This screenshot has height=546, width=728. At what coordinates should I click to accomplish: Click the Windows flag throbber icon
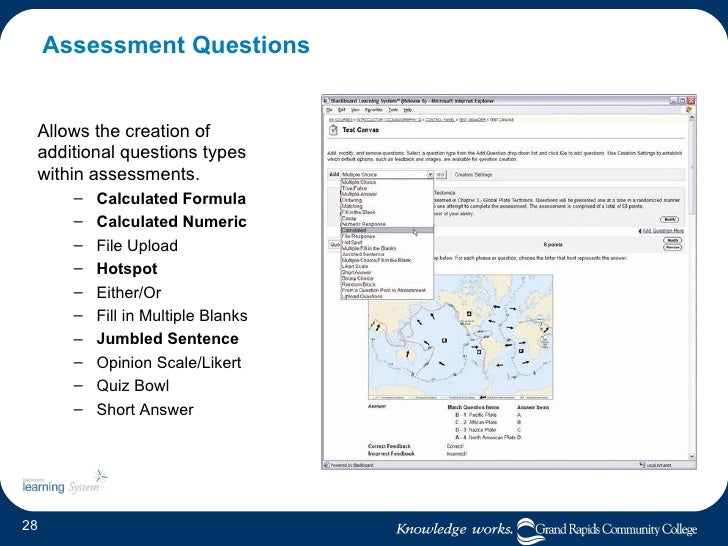click(689, 110)
